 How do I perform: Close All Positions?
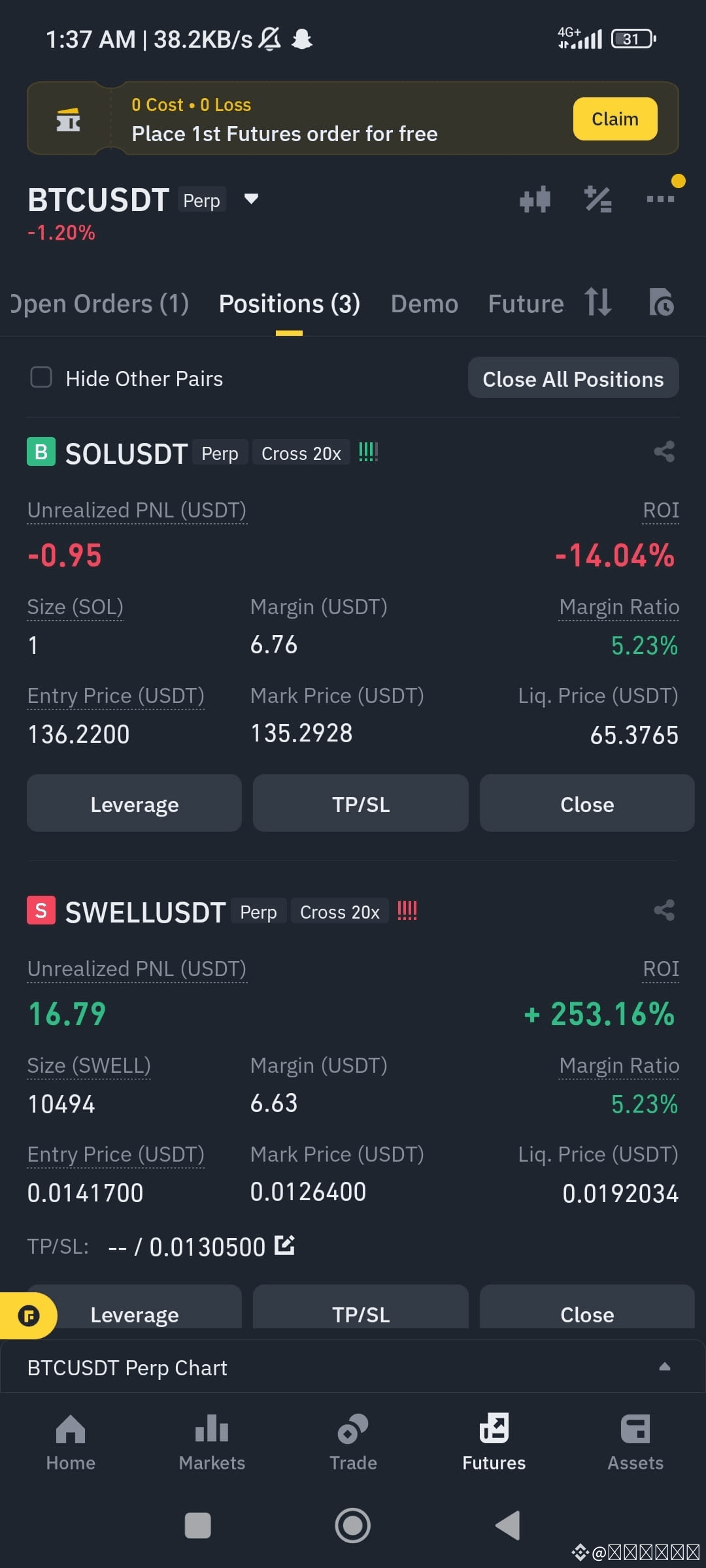pyautogui.click(x=573, y=378)
